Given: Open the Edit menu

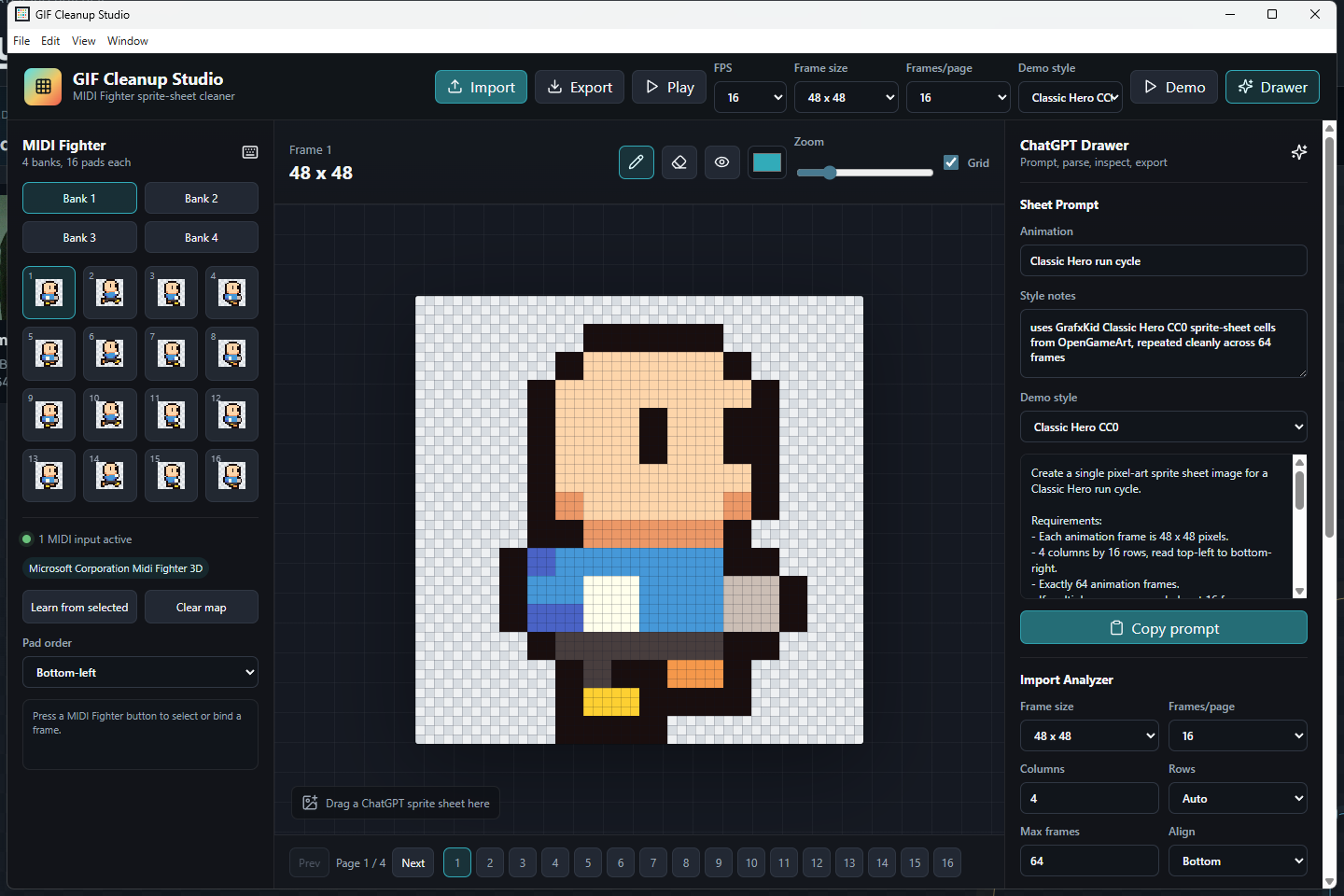Looking at the screenshot, I should pyautogui.click(x=50, y=41).
